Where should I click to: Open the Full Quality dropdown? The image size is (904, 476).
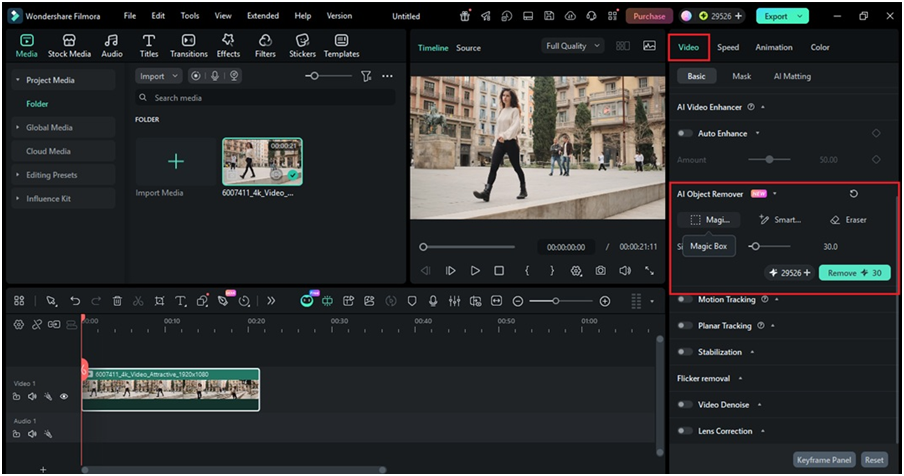tap(572, 46)
